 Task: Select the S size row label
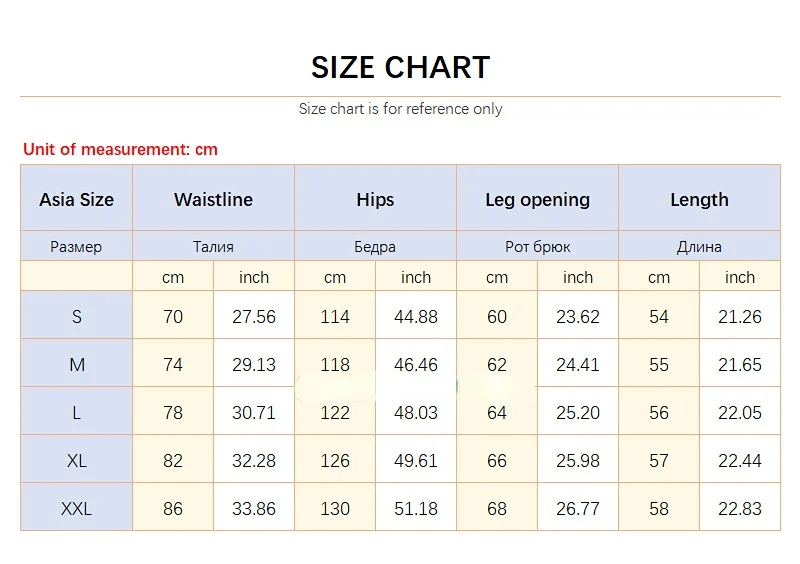[76, 317]
